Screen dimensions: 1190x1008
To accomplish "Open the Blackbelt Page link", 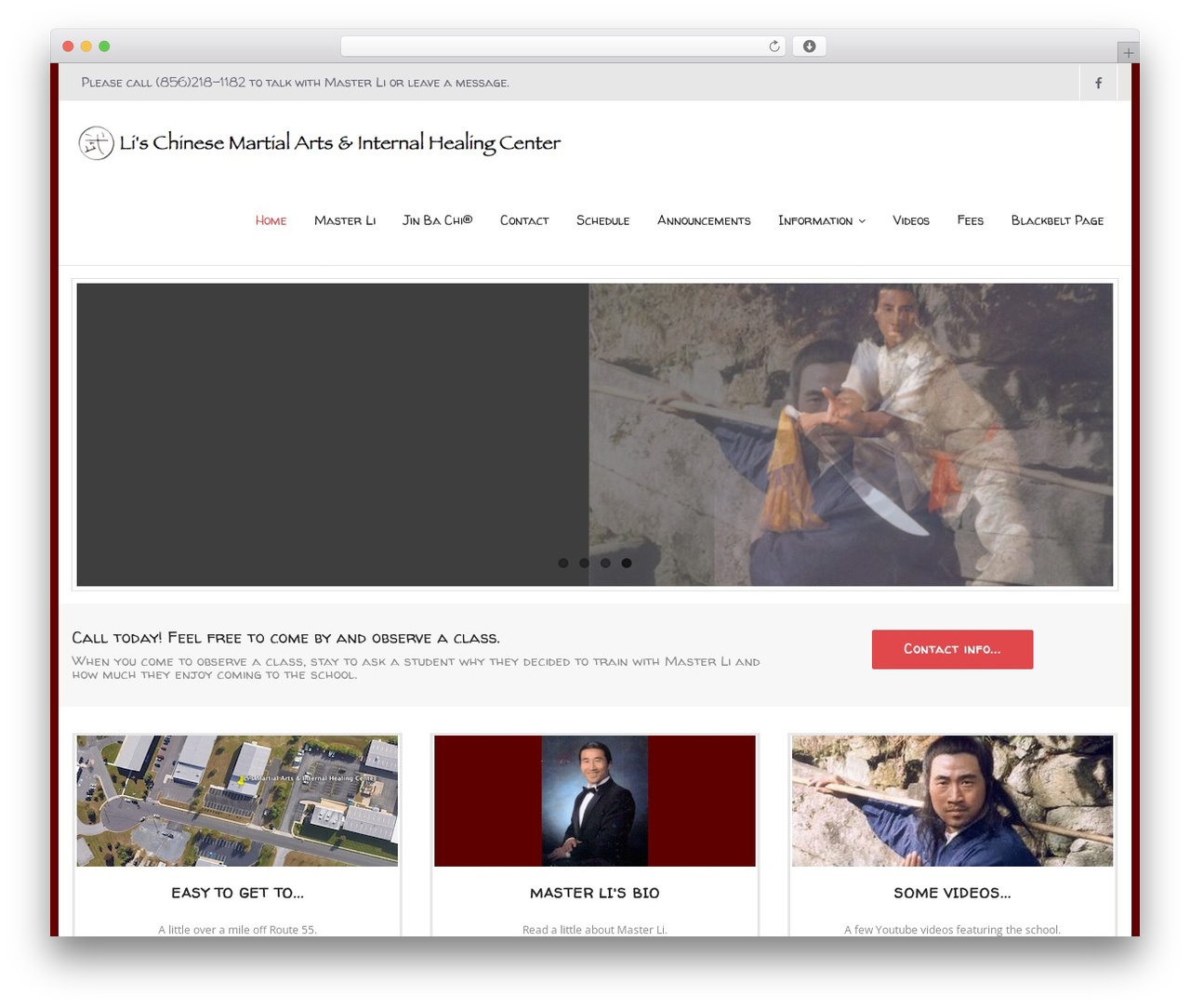I will pos(1057,220).
